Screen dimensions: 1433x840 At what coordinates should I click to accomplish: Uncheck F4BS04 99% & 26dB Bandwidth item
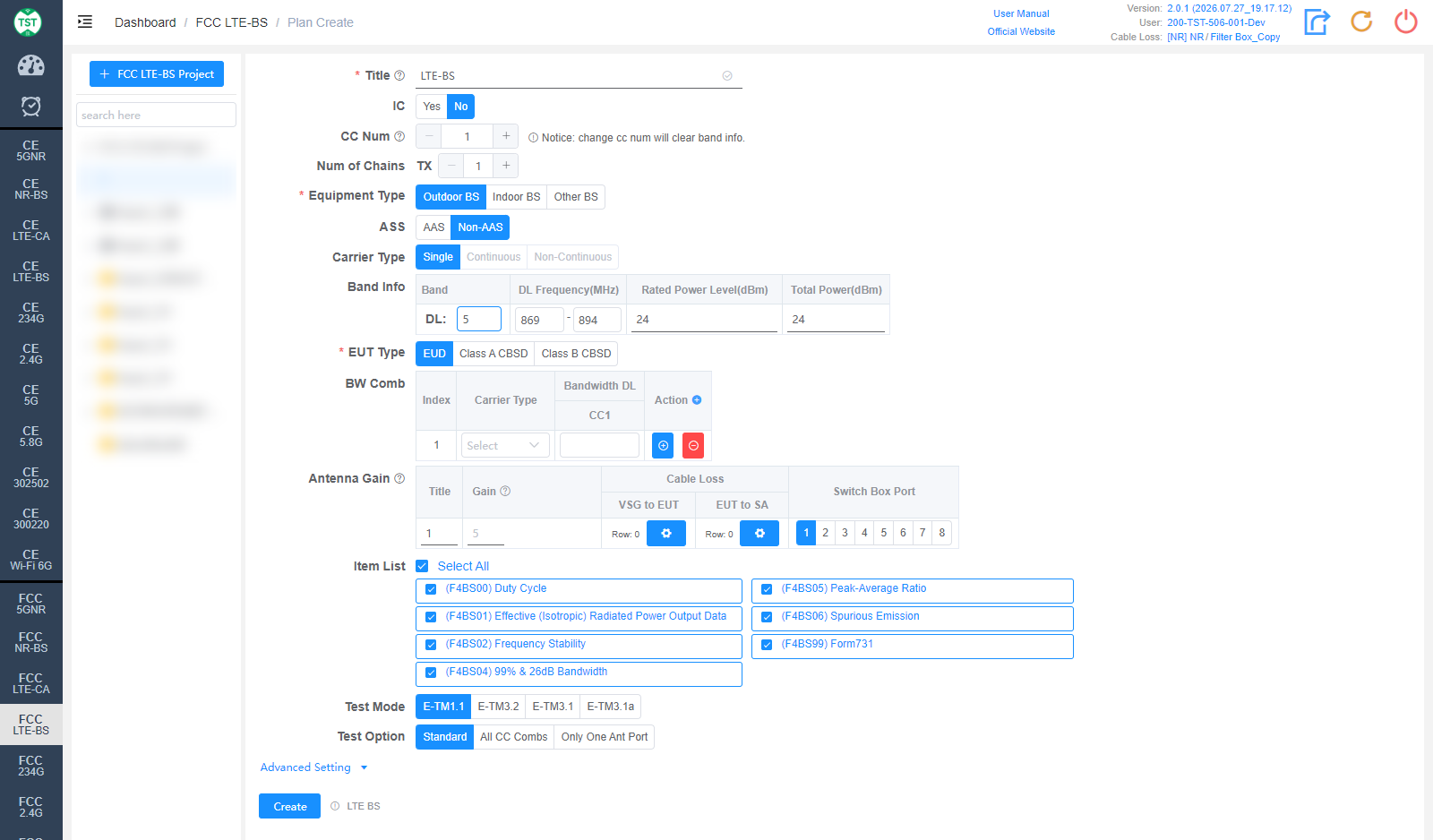click(x=431, y=673)
